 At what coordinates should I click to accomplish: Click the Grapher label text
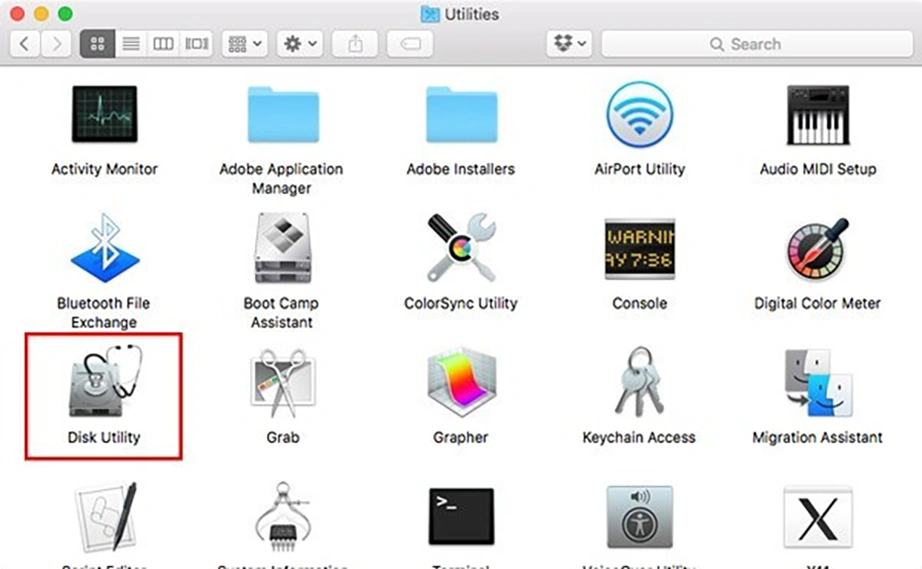pos(460,437)
